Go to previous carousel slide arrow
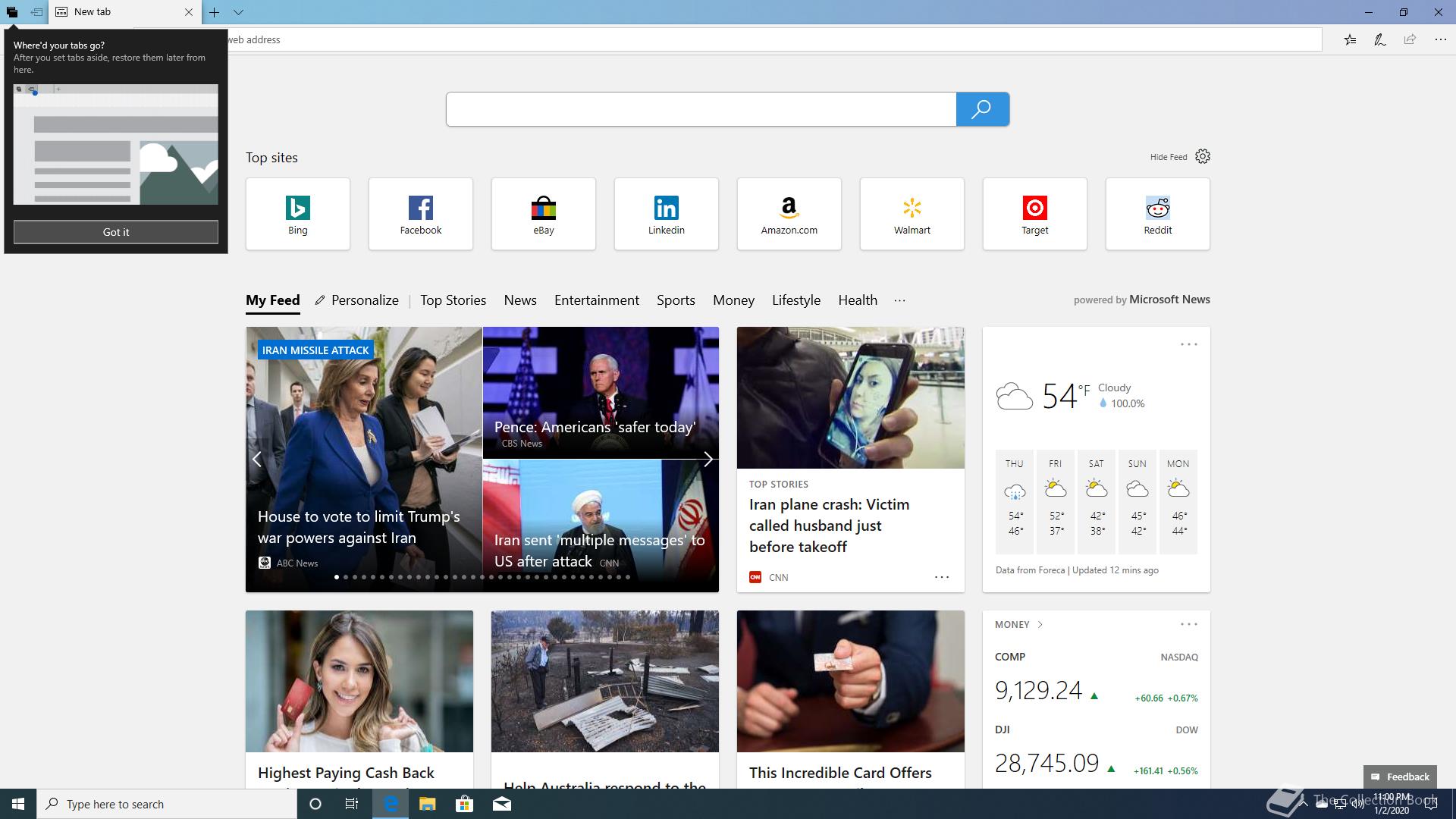This screenshot has height=819, width=1456. 257,459
